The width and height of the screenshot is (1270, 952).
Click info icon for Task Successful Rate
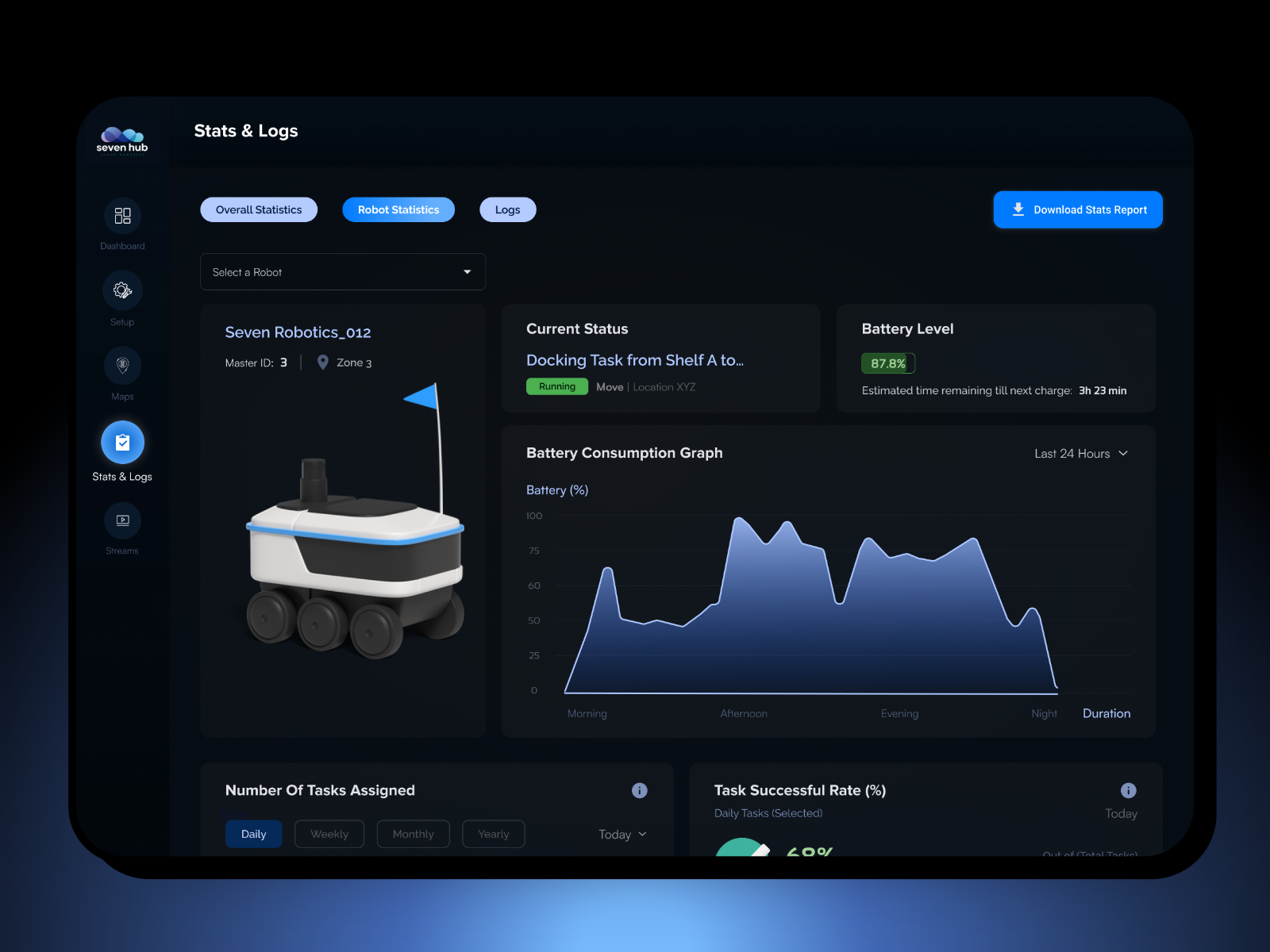click(1128, 790)
